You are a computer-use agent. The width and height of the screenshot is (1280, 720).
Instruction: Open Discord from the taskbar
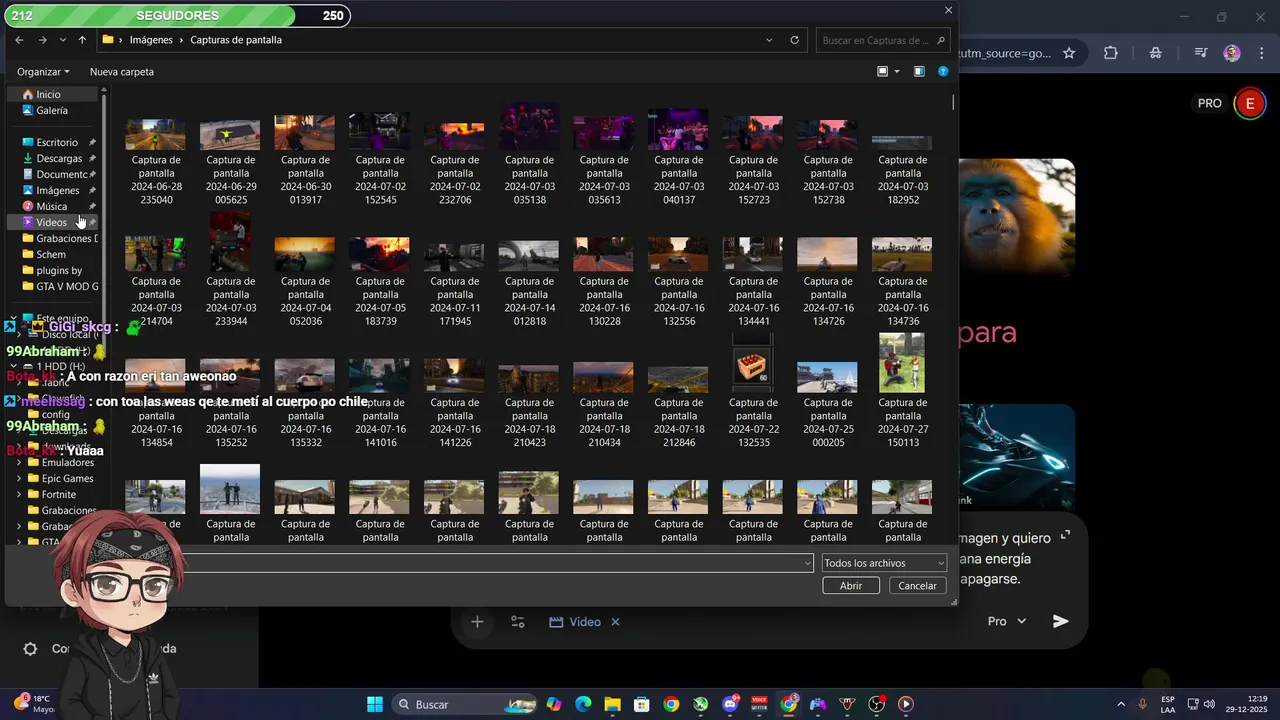[730, 704]
